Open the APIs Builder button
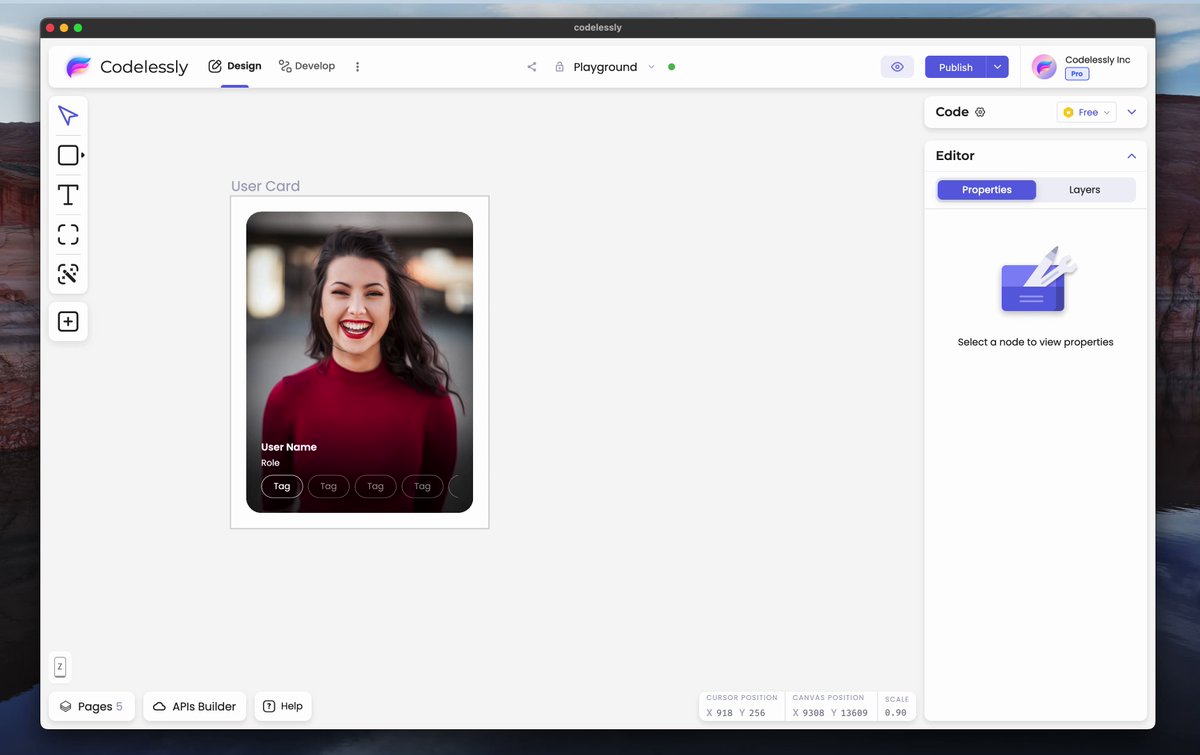The height and width of the screenshot is (755, 1200). point(194,706)
